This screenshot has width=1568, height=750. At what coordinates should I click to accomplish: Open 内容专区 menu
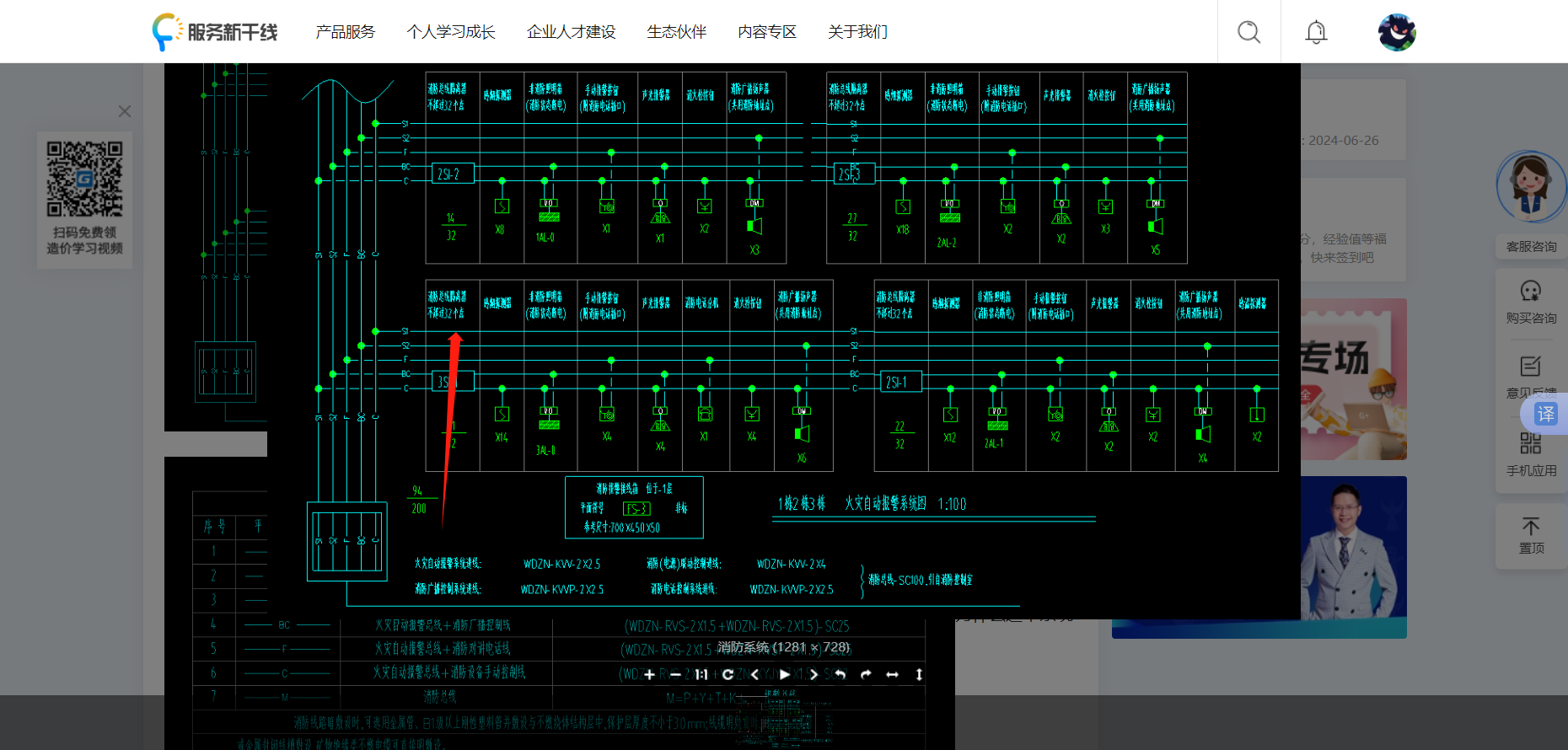click(767, 32)
